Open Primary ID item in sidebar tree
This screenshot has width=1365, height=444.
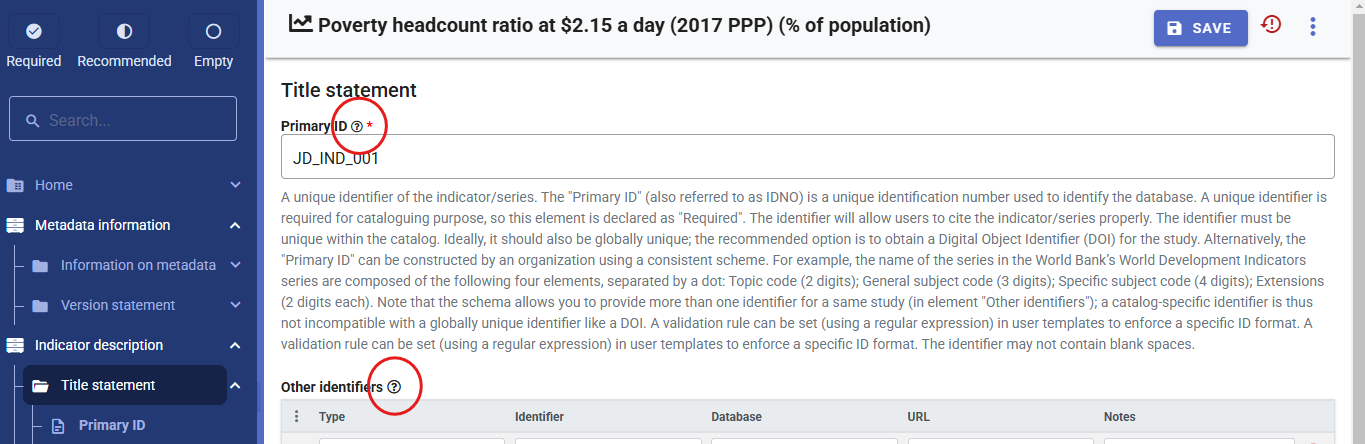point(111,425)
